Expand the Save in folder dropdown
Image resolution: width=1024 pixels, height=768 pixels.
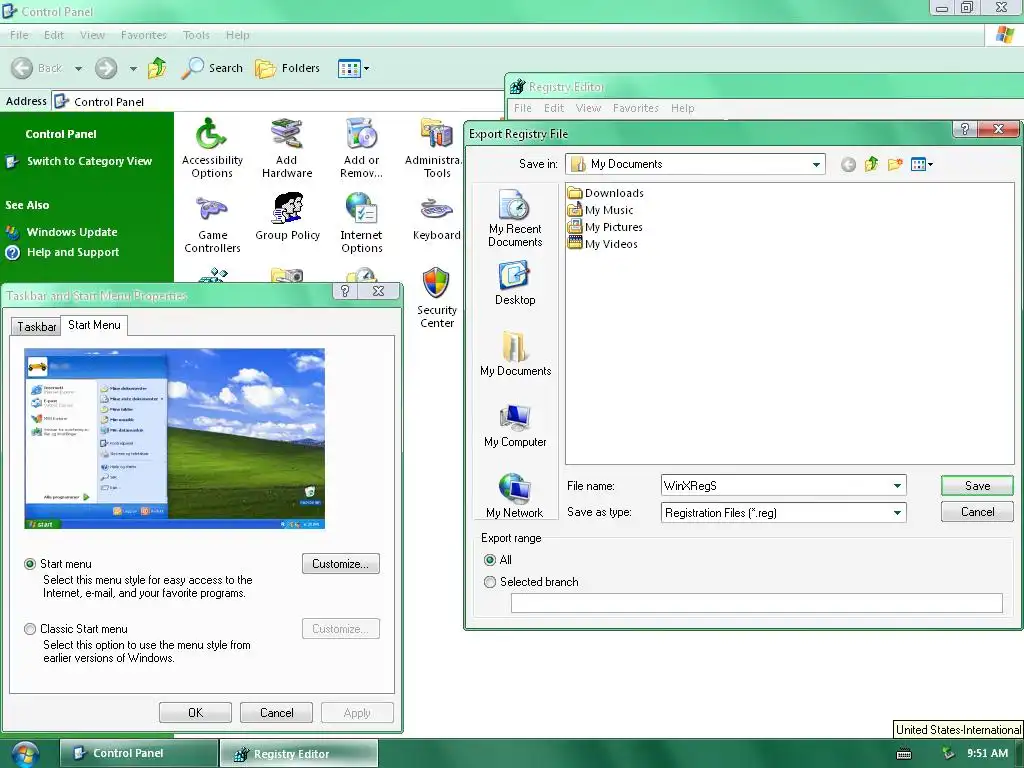pos(816,165)
